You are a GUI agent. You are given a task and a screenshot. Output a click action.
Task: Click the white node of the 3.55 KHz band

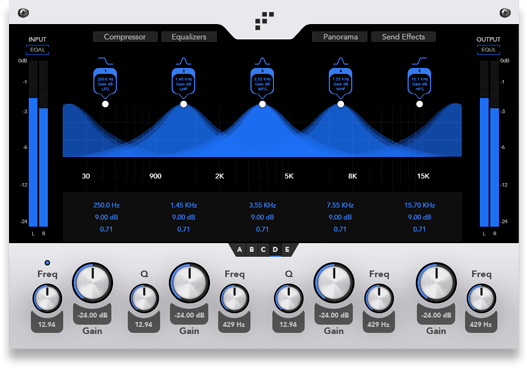tap(262, 104)
